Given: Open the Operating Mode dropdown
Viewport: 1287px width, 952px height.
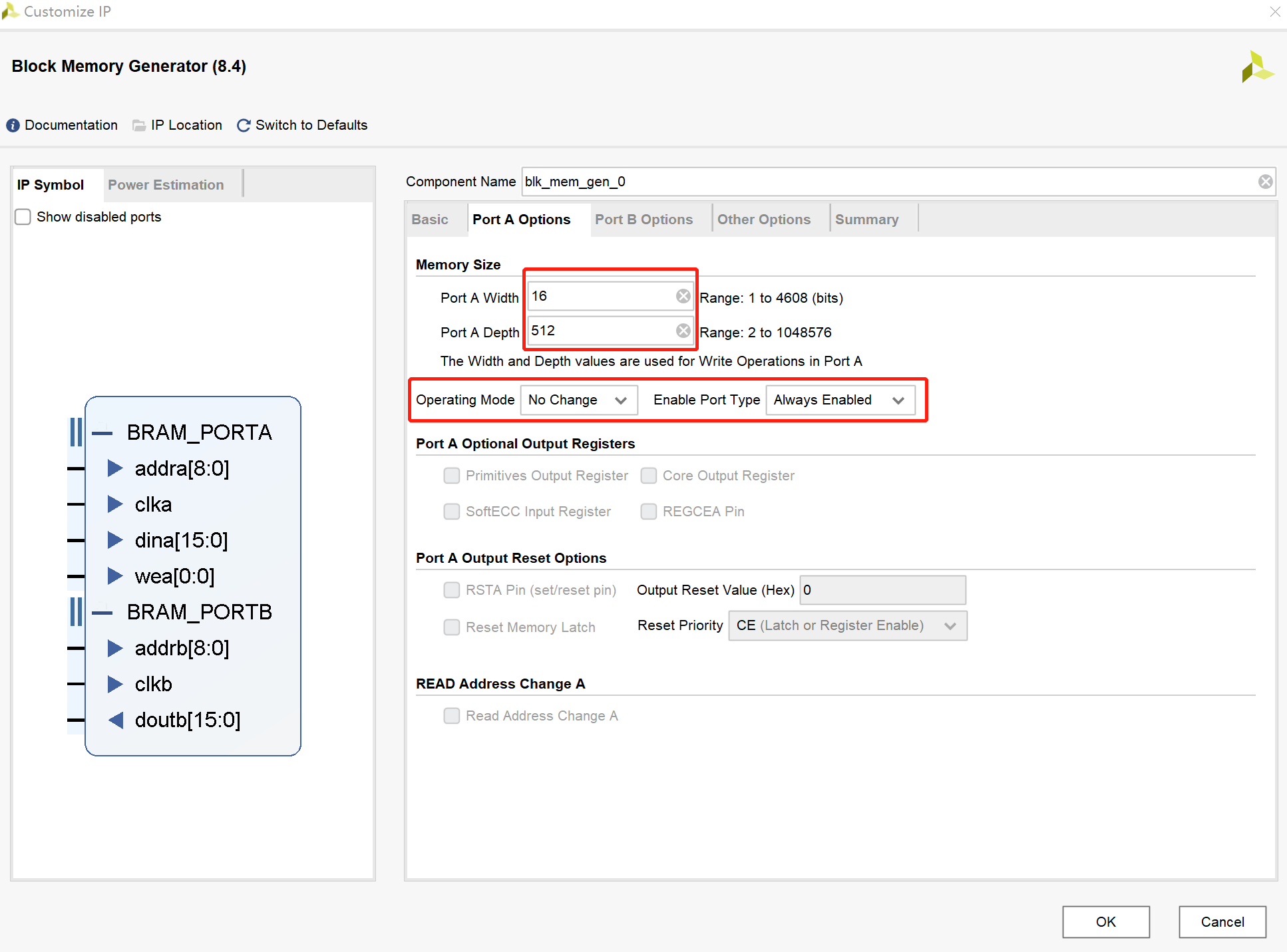Looking at the screenshot, I should 578,400.
